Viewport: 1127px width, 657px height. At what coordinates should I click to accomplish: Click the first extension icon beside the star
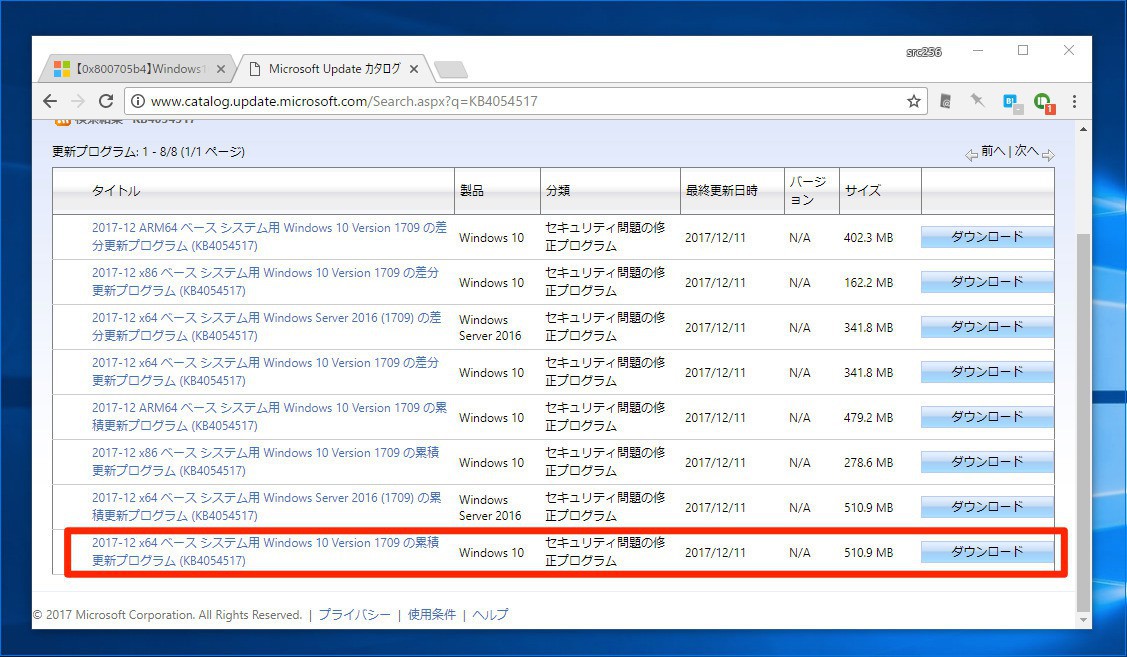pos(946,101)
